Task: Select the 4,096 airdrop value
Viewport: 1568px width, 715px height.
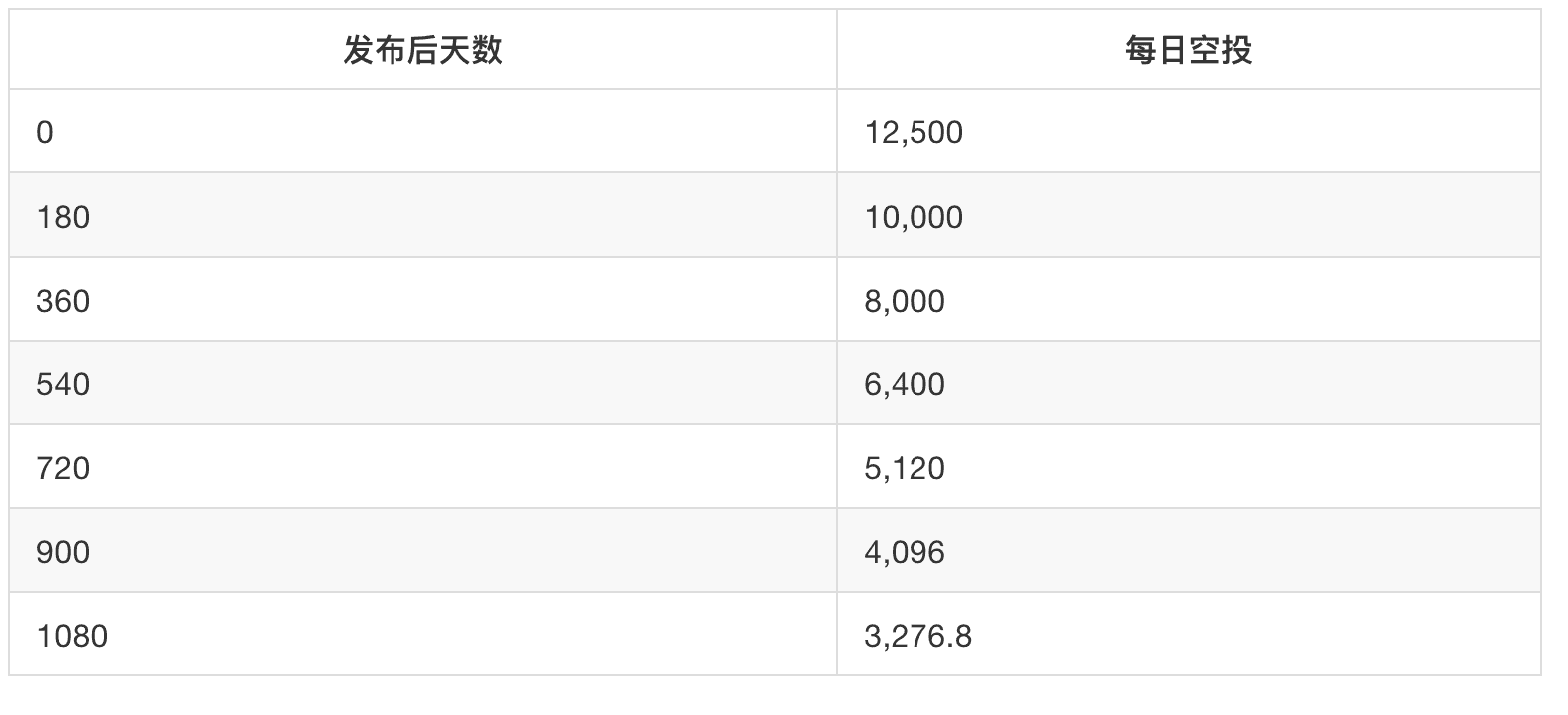Action: click(1188, 550)
